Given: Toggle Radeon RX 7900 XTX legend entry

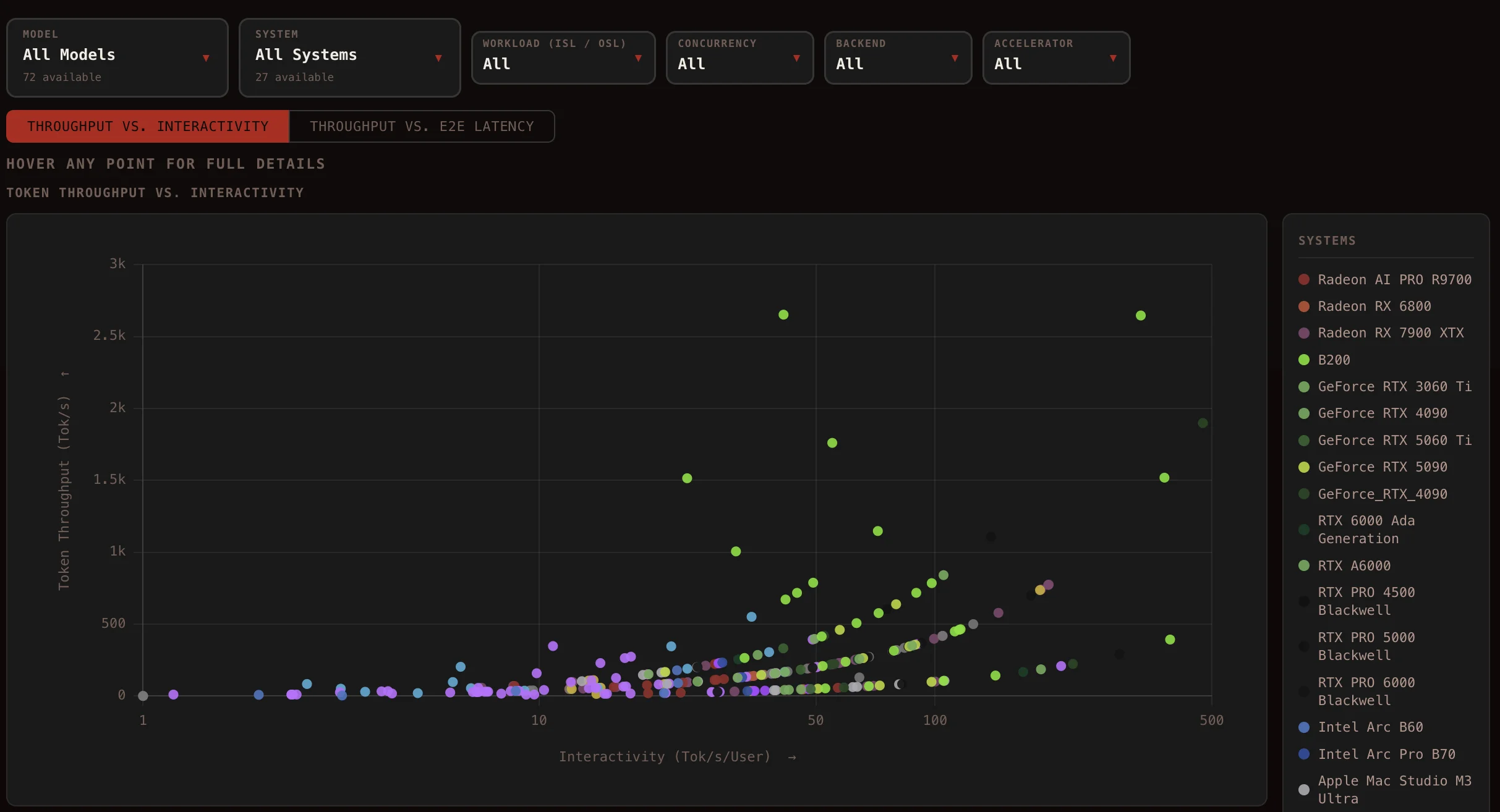Looking at the screenshot, I should point(1382,333).
